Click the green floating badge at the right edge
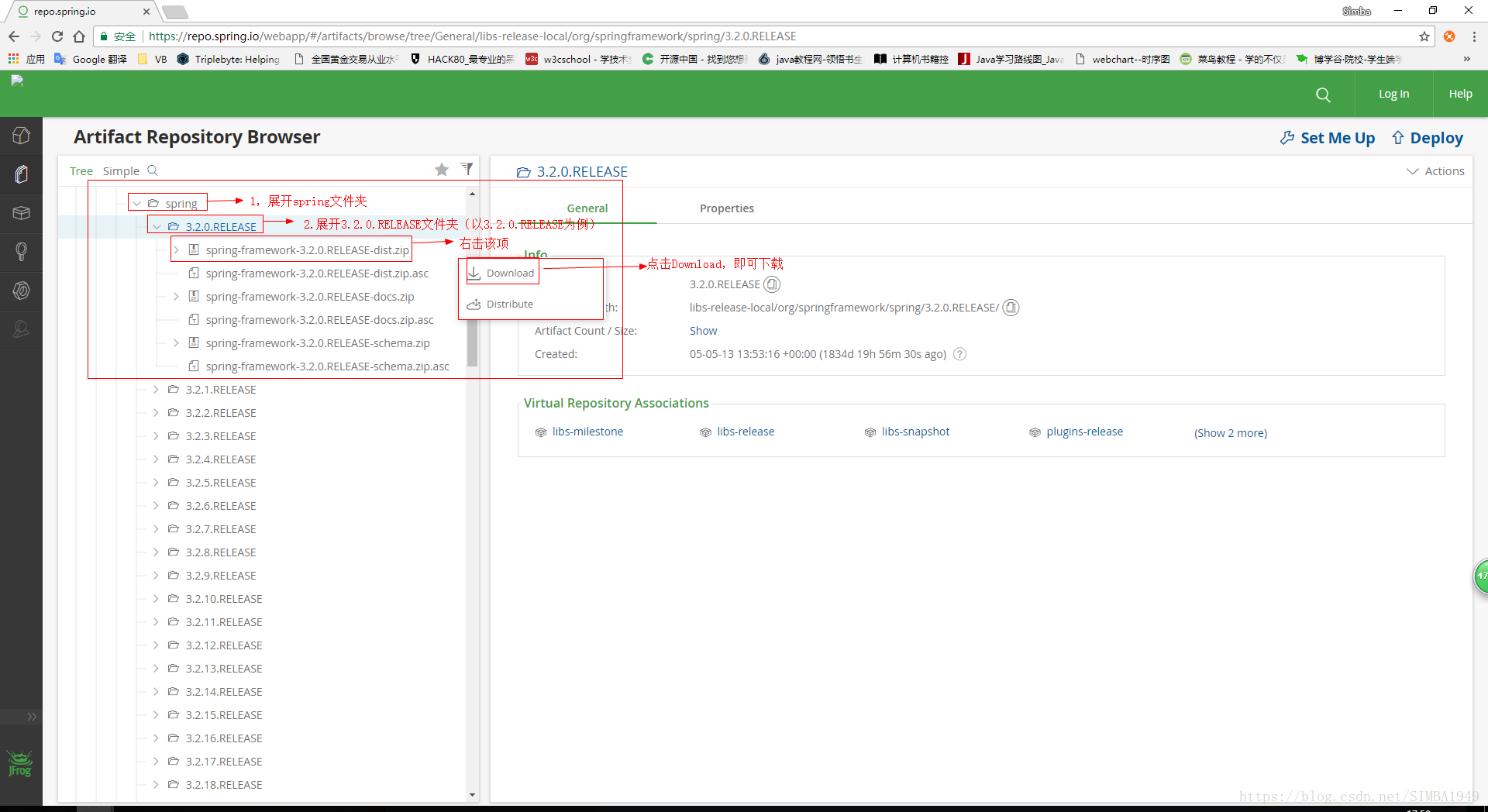 tap(1480, 576)
